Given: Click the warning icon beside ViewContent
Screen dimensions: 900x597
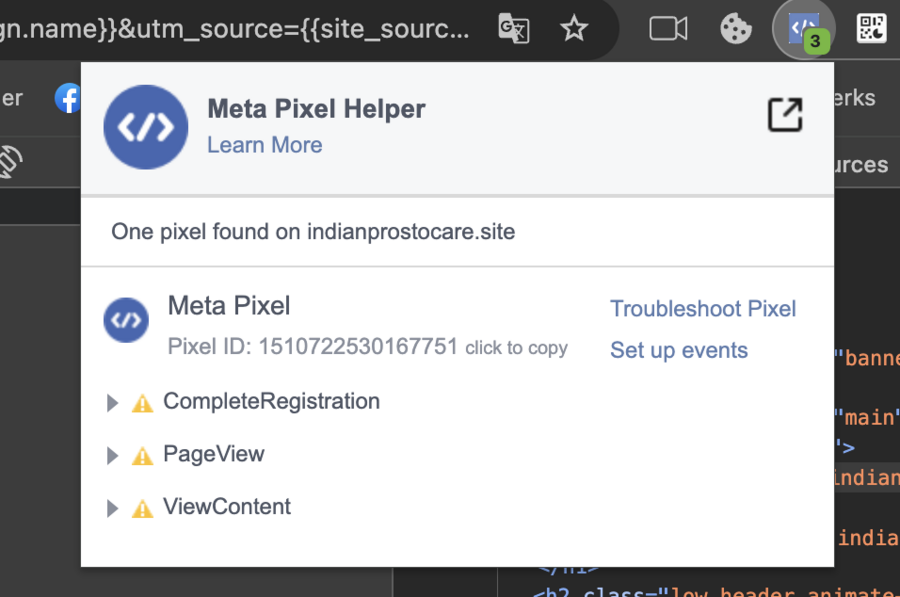Looking at the screenshot, I should pos(143,508).
